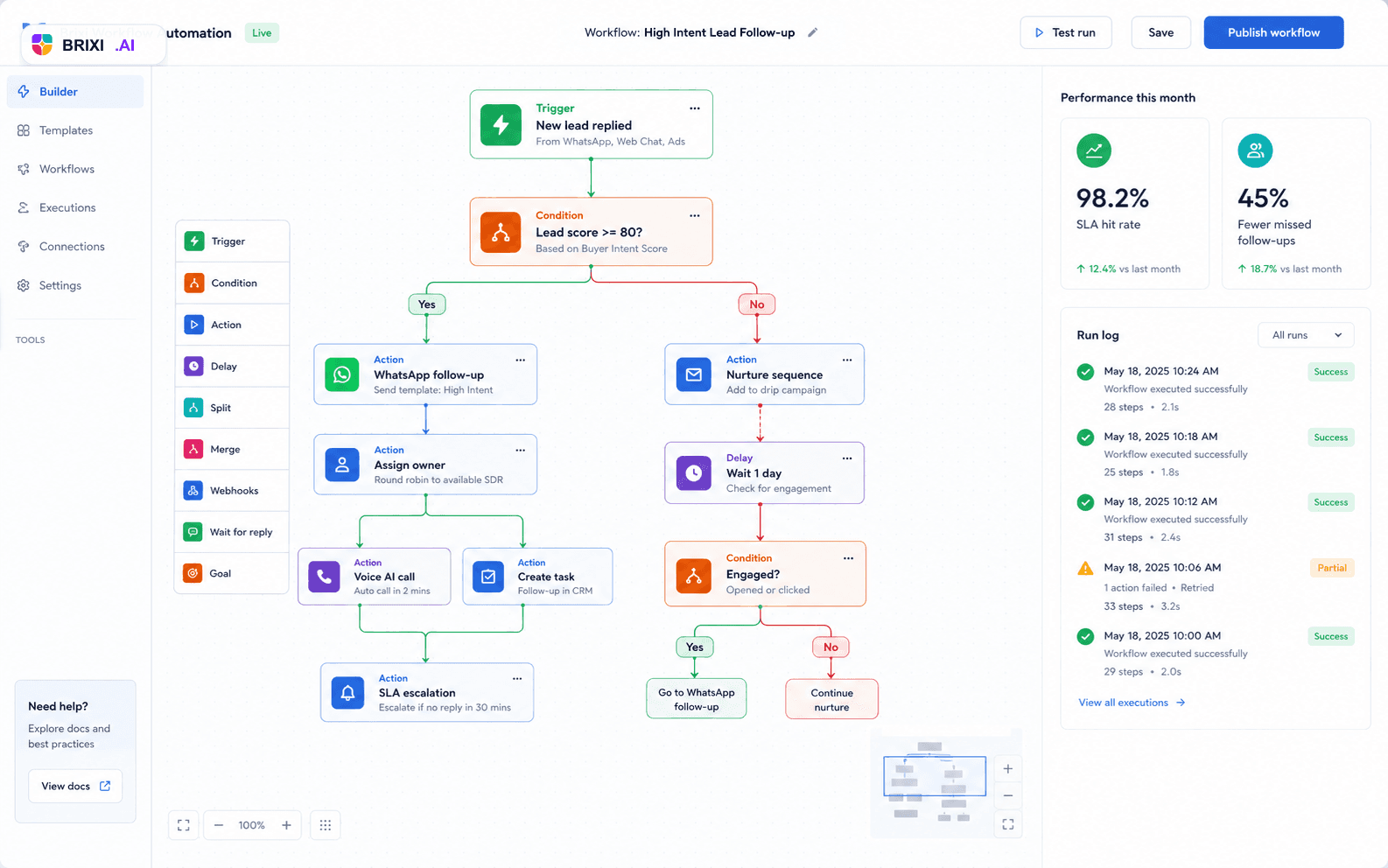Open the Builder sidebar section
Screen dimensions: 1388x868
point(75,92)
